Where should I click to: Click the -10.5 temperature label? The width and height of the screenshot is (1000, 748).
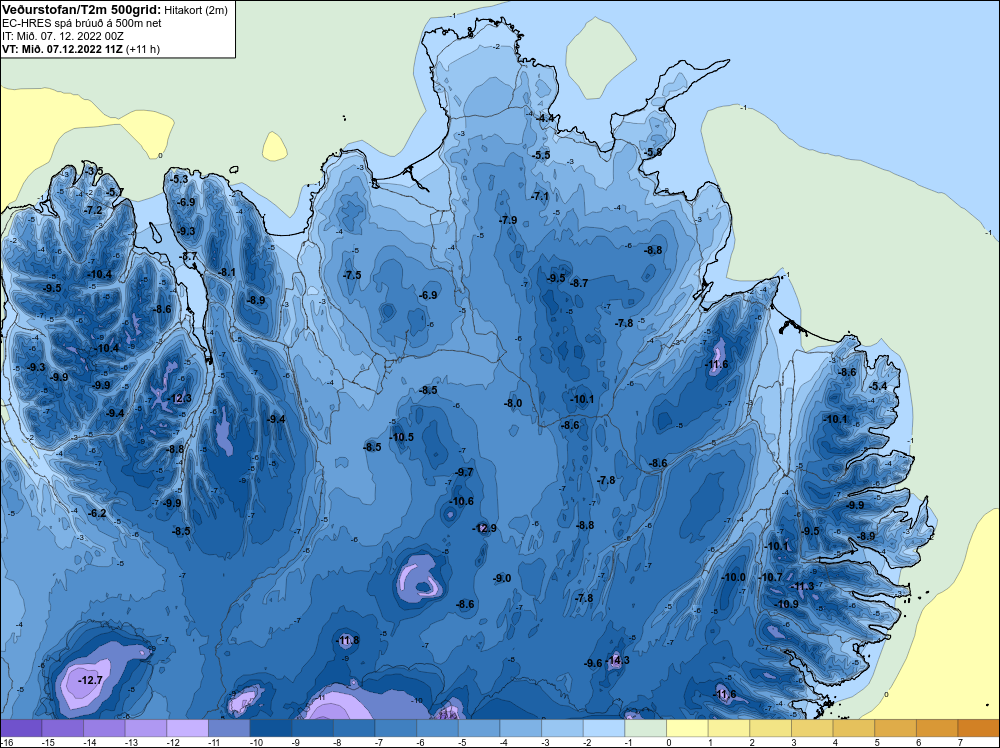(x=402, y=437)
